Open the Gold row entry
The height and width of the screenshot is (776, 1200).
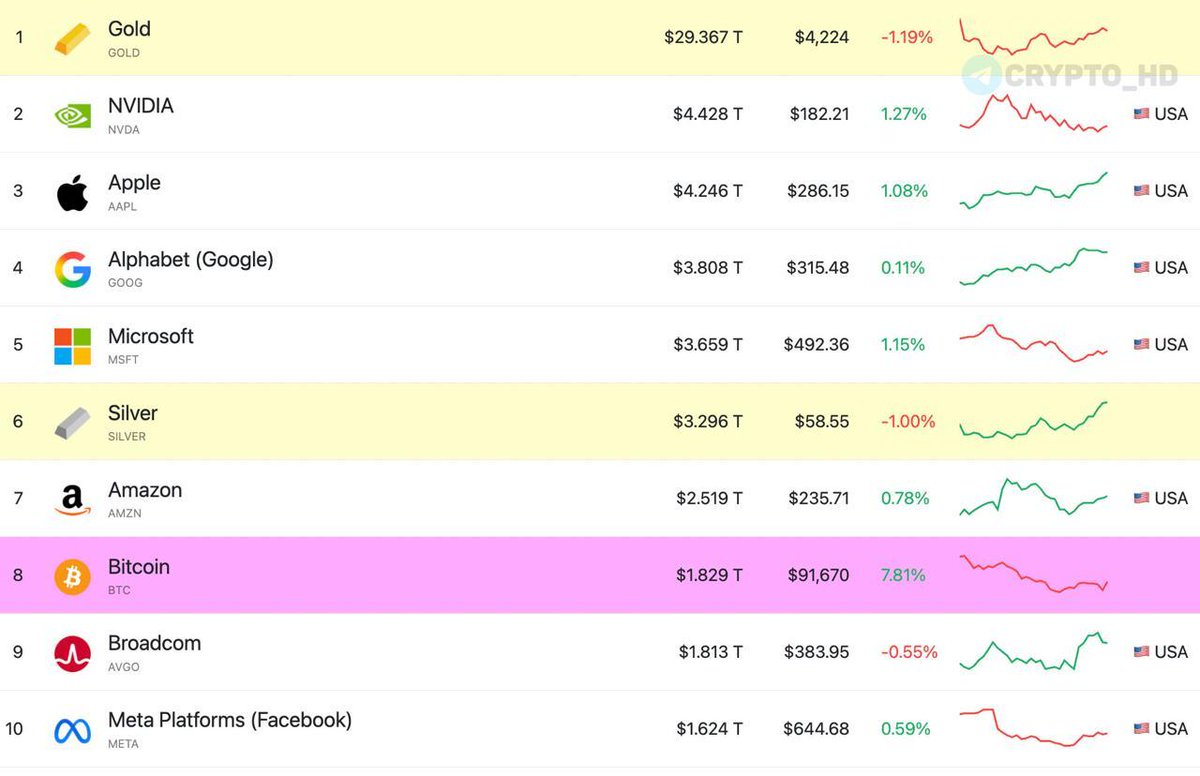click(129, 28)
